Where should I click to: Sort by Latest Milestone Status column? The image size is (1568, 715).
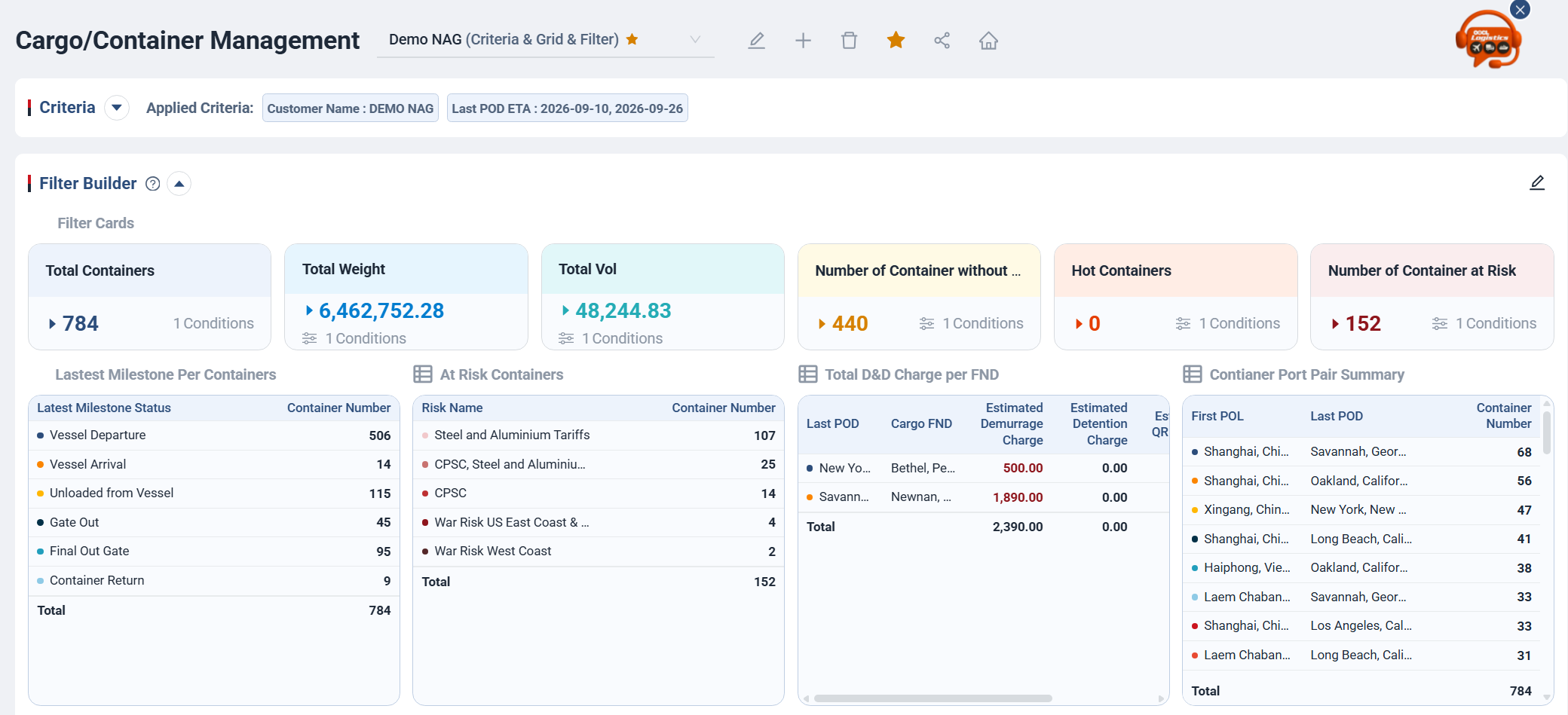pos(104,408)
